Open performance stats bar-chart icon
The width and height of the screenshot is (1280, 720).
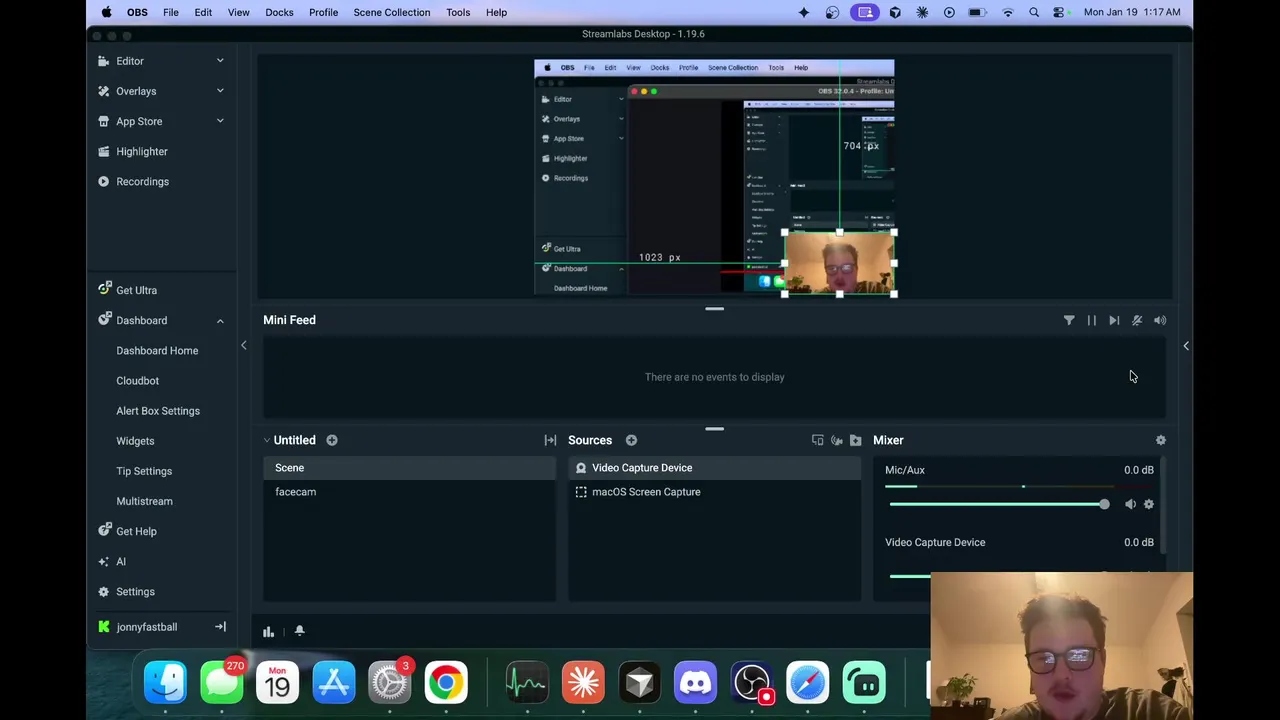[268, 631]
